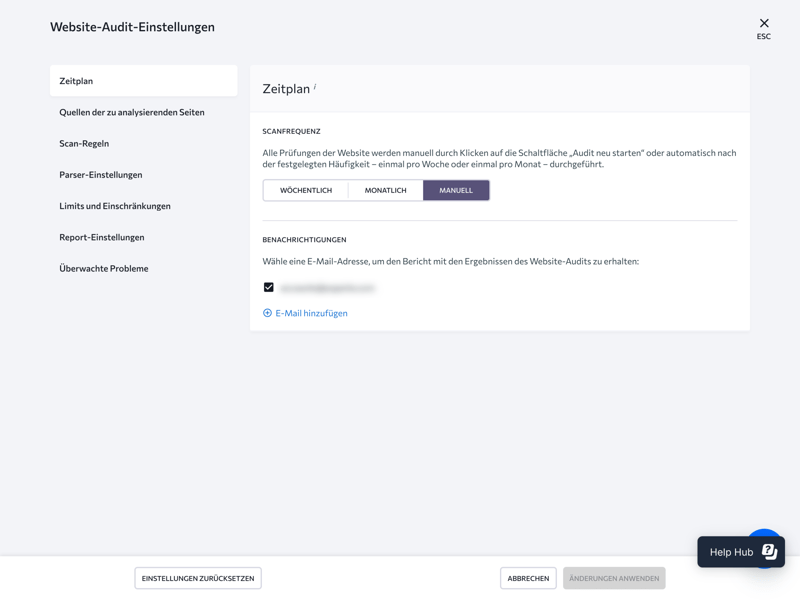Close the settings dialog with X icon
The height and width of the screenshot is (600, 800).
pyautogui.click(x=764, y=24)
